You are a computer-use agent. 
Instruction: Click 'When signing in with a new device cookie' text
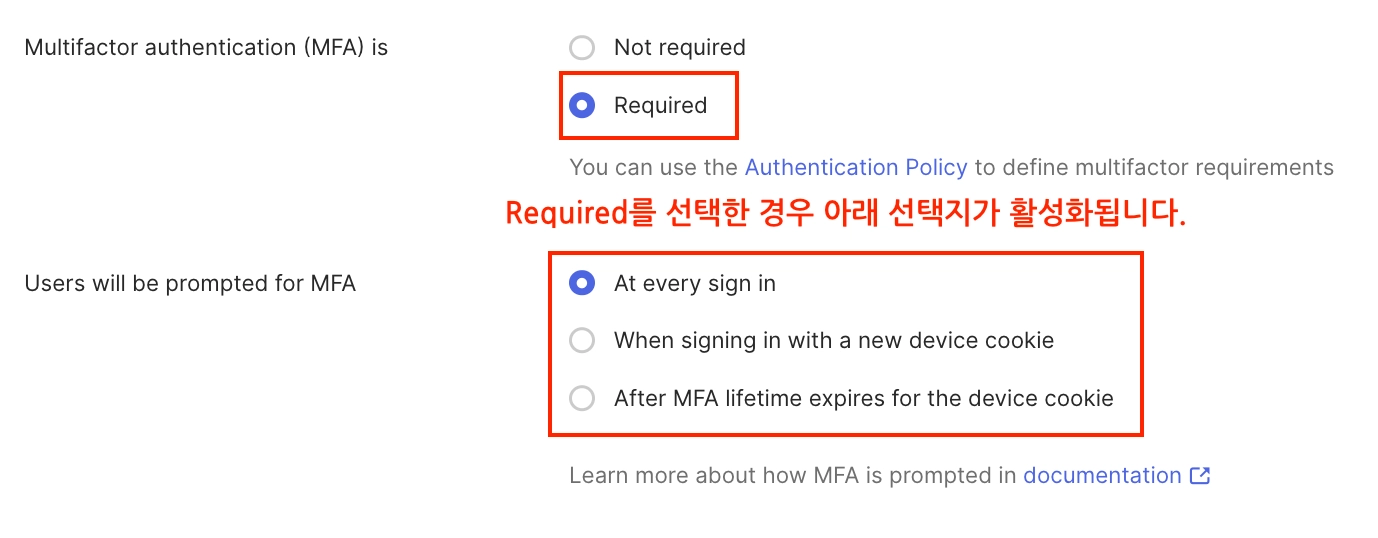pyautogui.click(x=833, y=341)
